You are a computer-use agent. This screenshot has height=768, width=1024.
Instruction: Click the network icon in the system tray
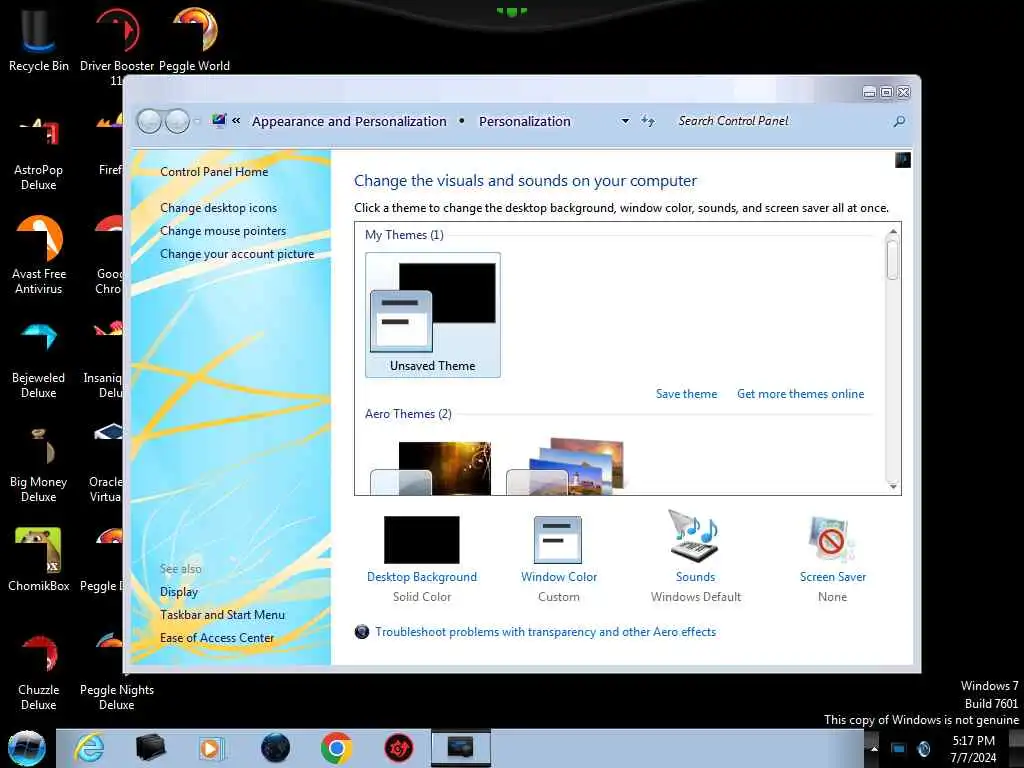tap(898, 749)
